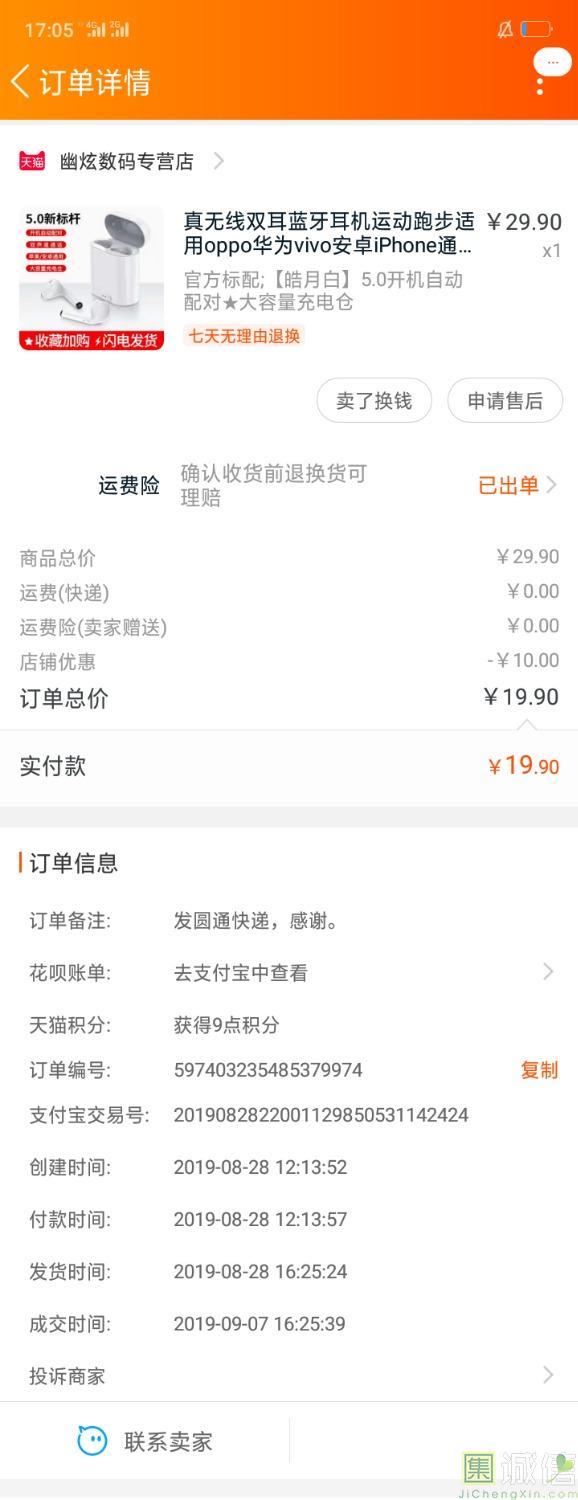Tap the chat bubble icon at top right
The height and width of the screenshot is (1500, 578).
[552, 61]
